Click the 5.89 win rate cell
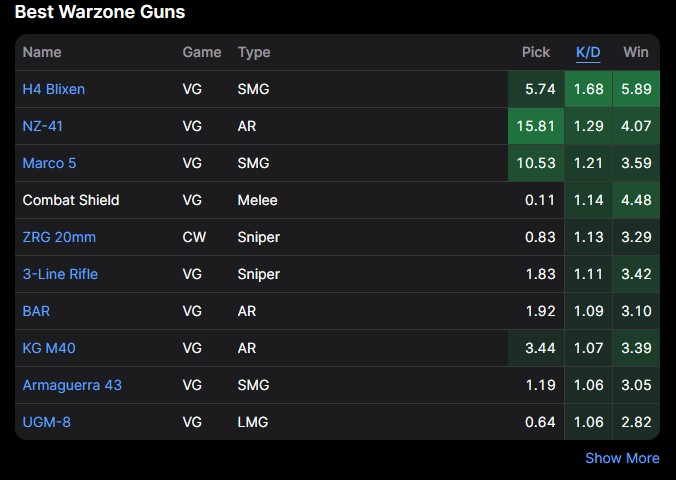The height and width of the screenshot is (480, 676). tap(636, 89)
